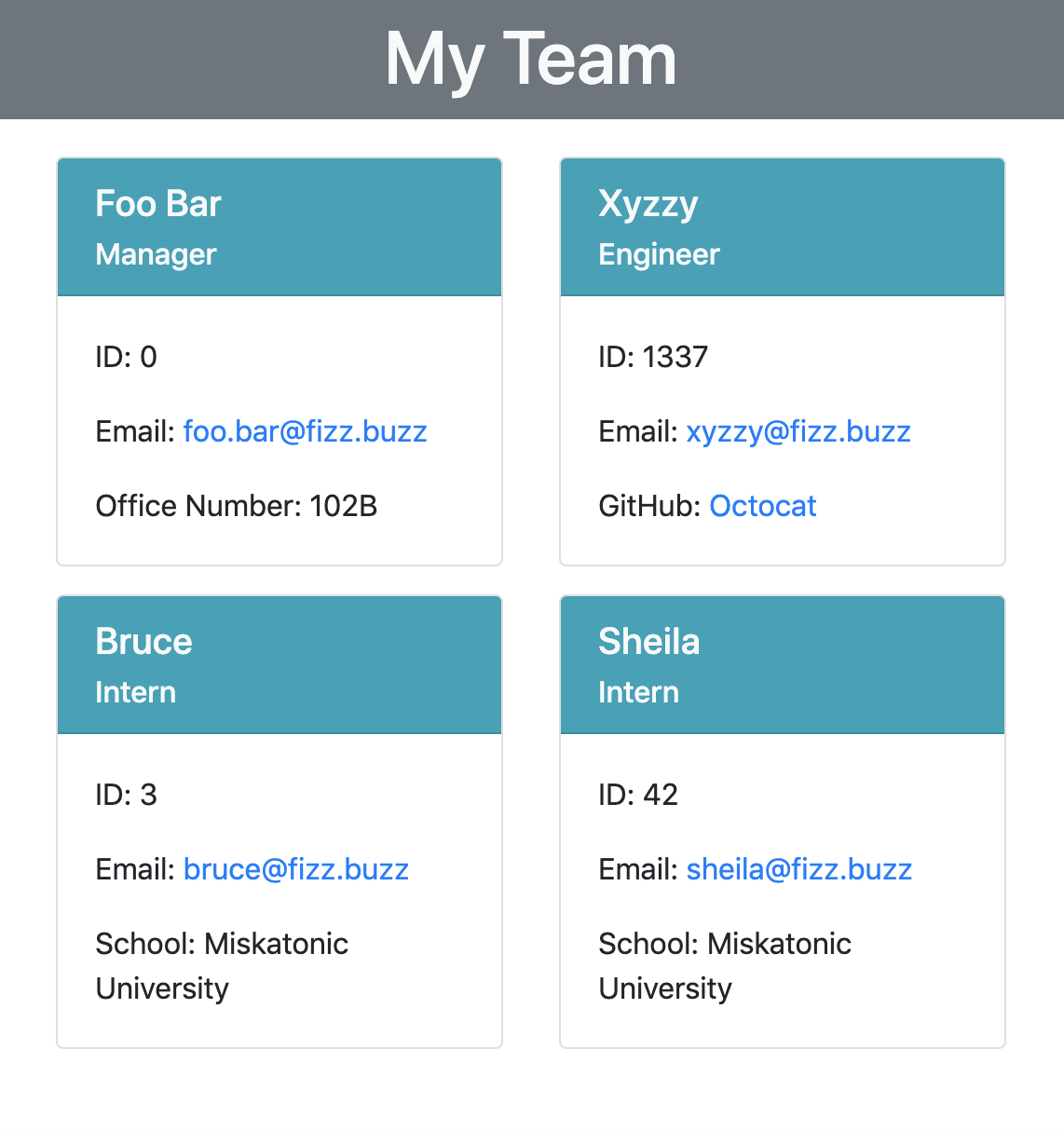
Task: Select the Bruce card name
Action: (143, 642)
